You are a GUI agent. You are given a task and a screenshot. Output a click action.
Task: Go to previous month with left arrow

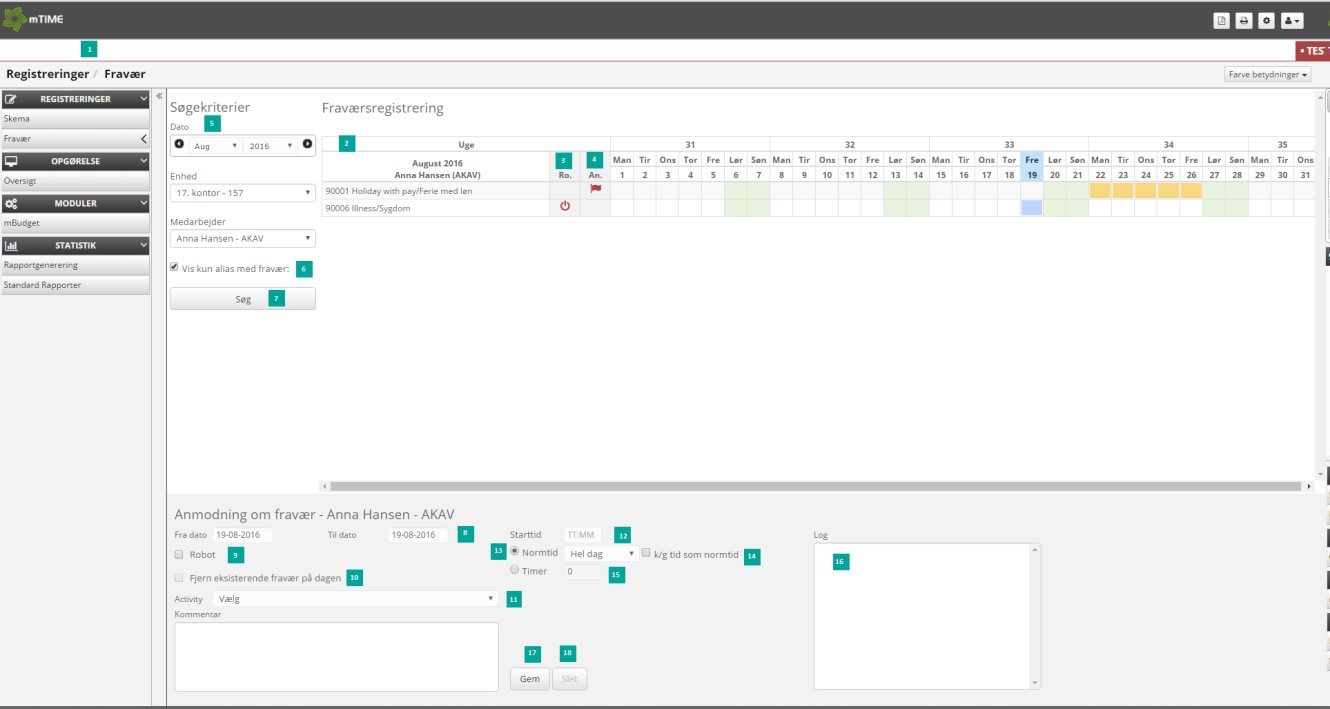179,145
